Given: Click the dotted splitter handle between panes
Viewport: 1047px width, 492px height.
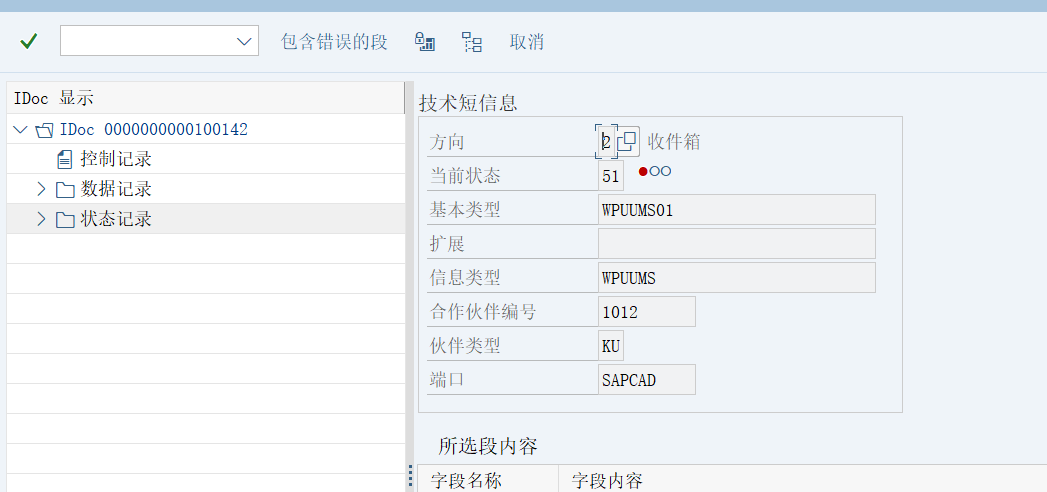Looking at the screenshot, I should tap(410, 477).
